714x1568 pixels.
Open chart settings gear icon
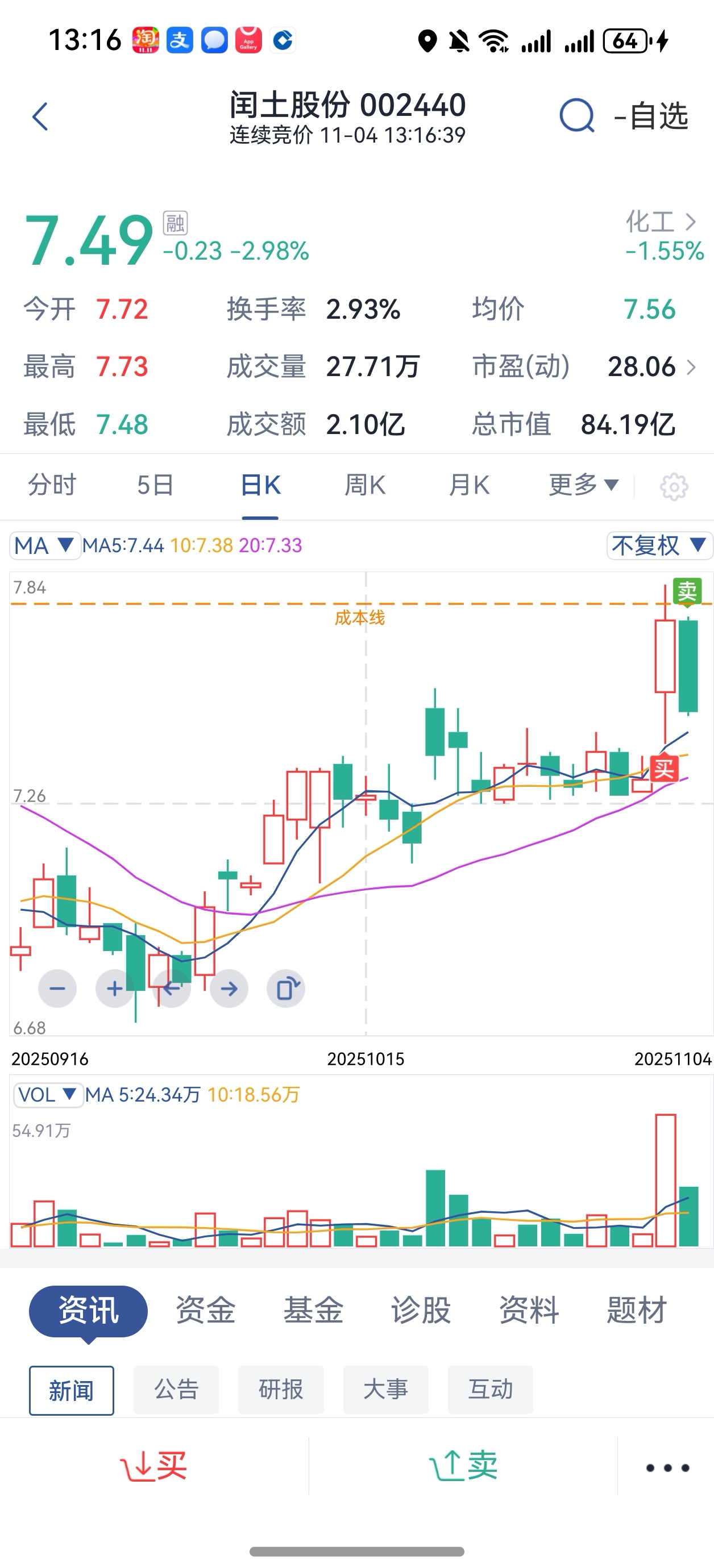pos(674,486)
